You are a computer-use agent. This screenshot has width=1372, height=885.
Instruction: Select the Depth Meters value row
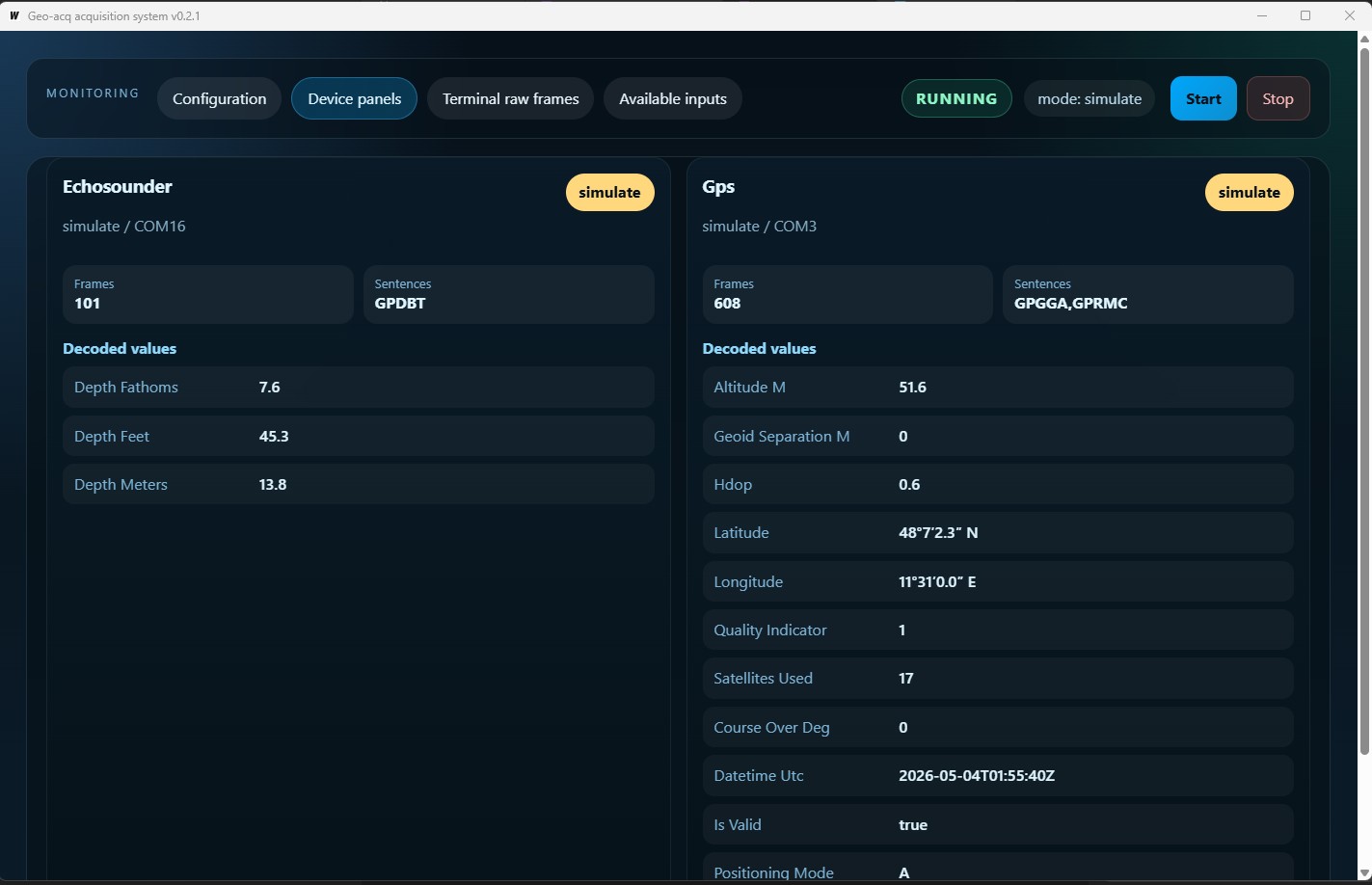click(359, 484)
